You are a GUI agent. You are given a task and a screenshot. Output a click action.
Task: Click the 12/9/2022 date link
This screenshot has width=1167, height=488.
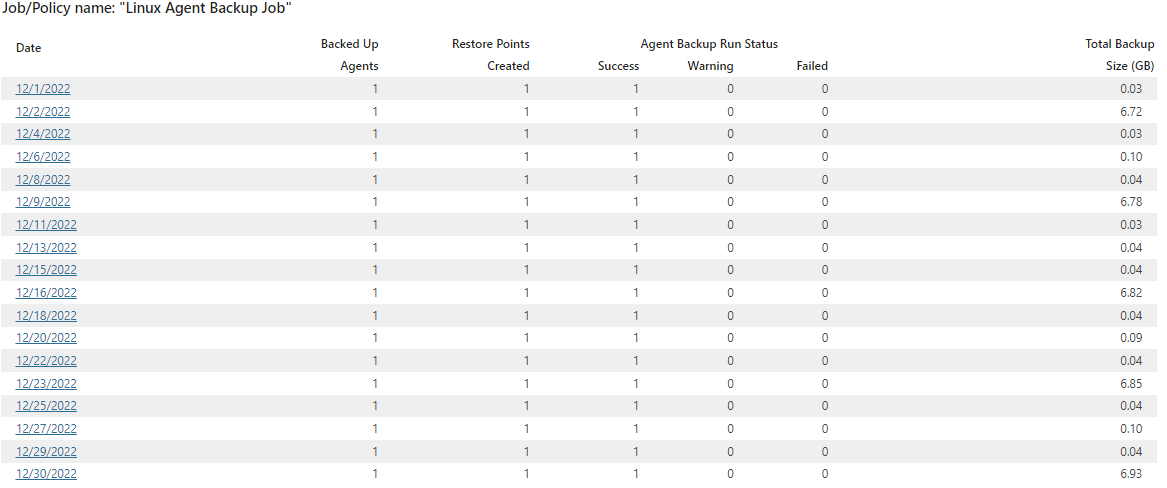(x=43, y=202)
